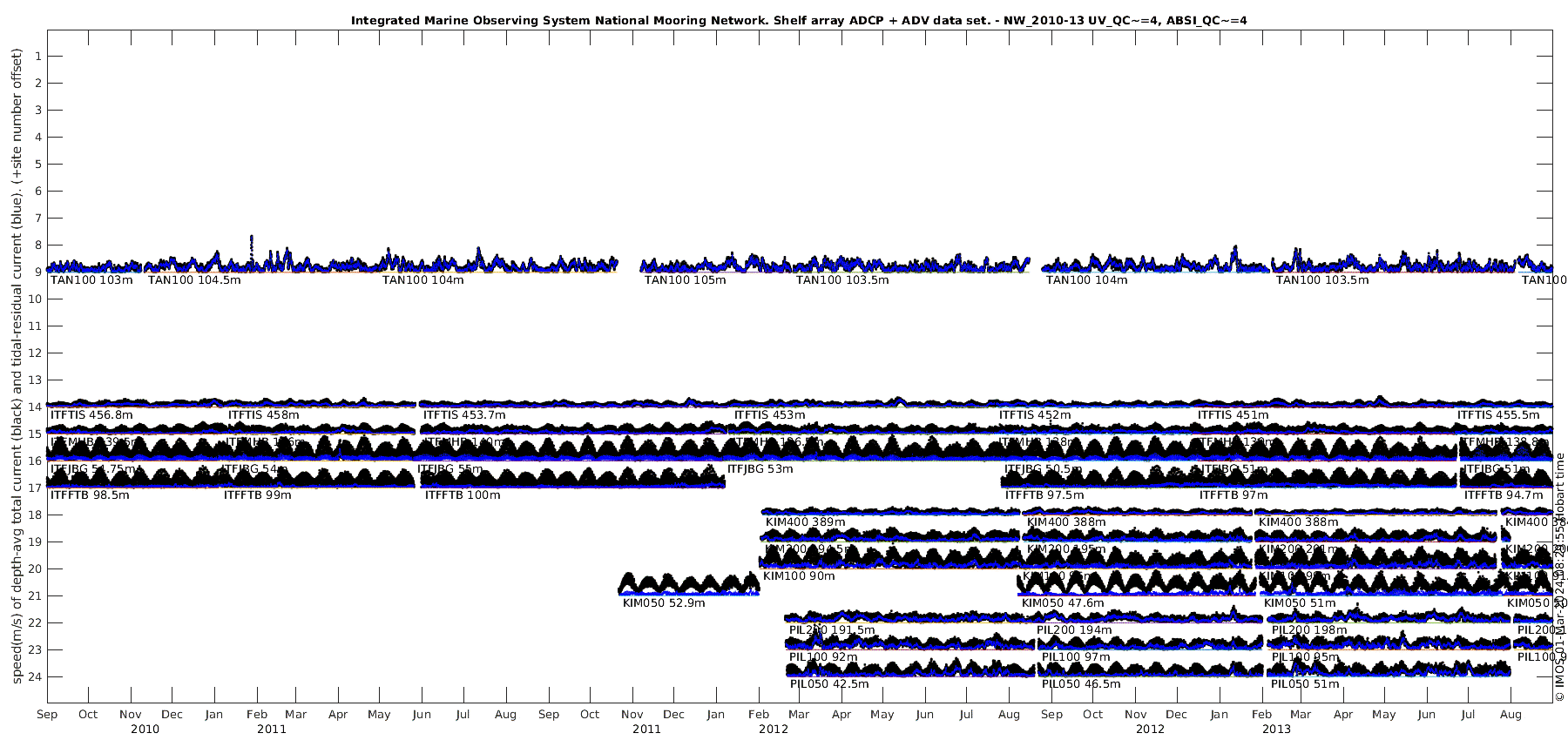Screen dimensions: 1568x740
Task: Select the PIL100 95m label
Action: (1306, 657)
